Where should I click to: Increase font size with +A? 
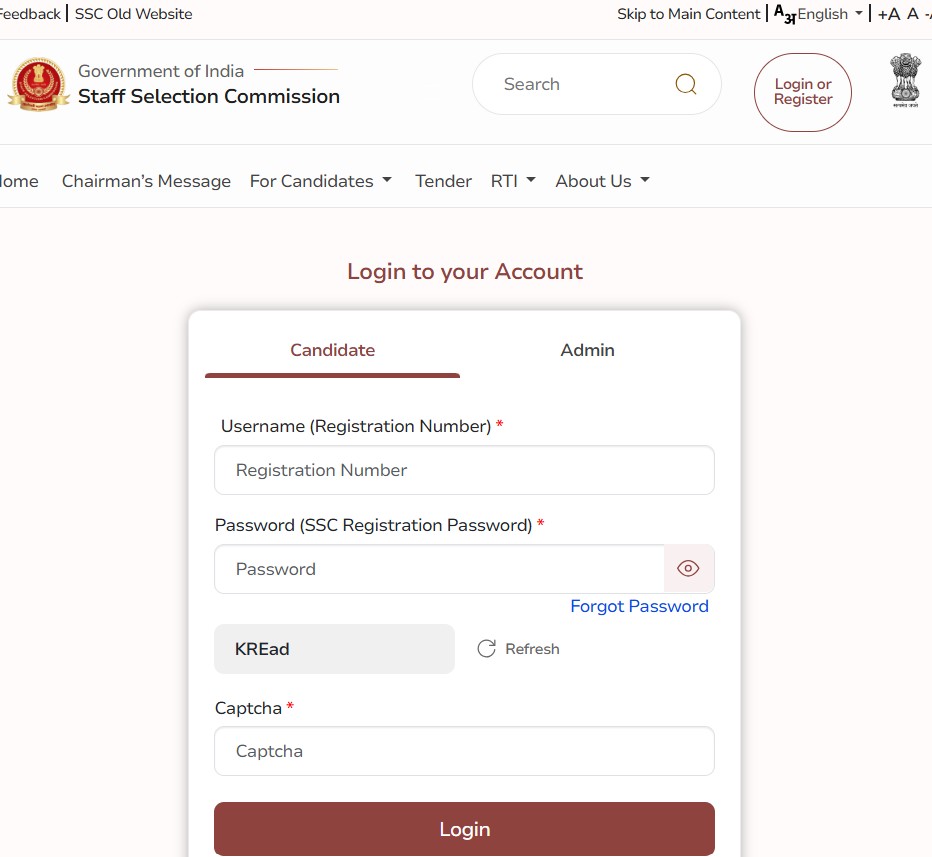point(888,14)
